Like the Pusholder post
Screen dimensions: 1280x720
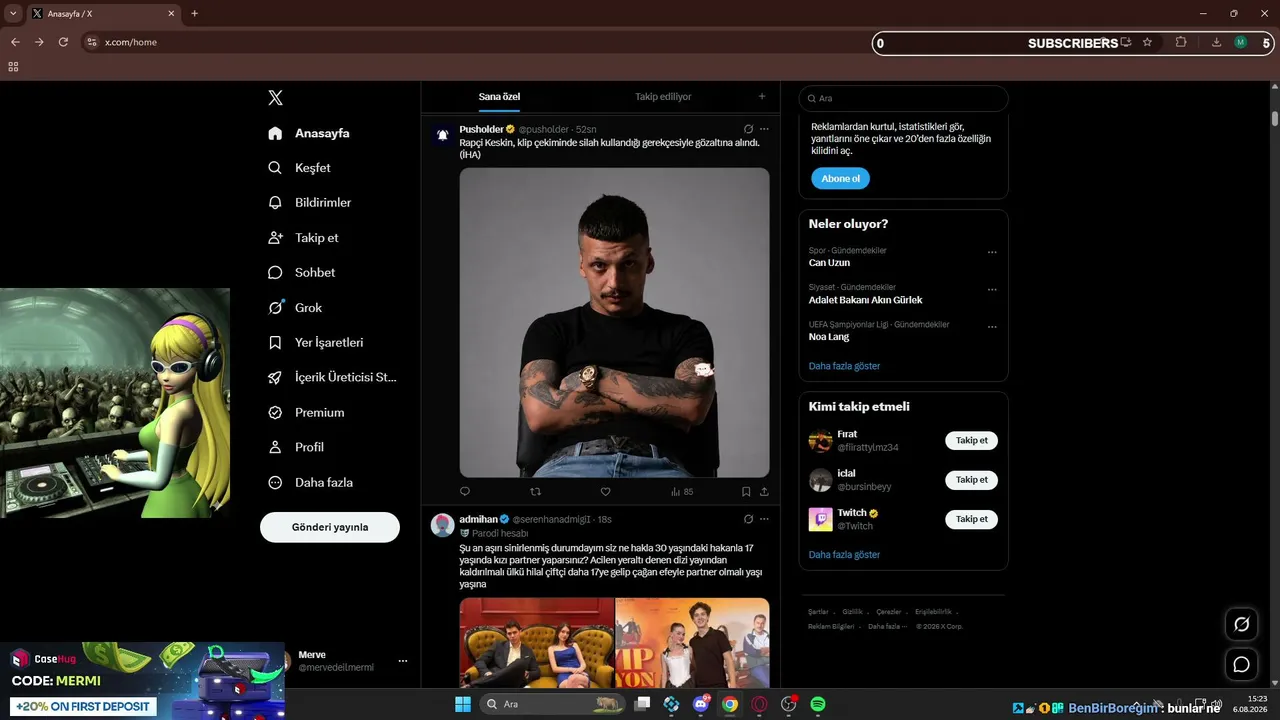605,492
